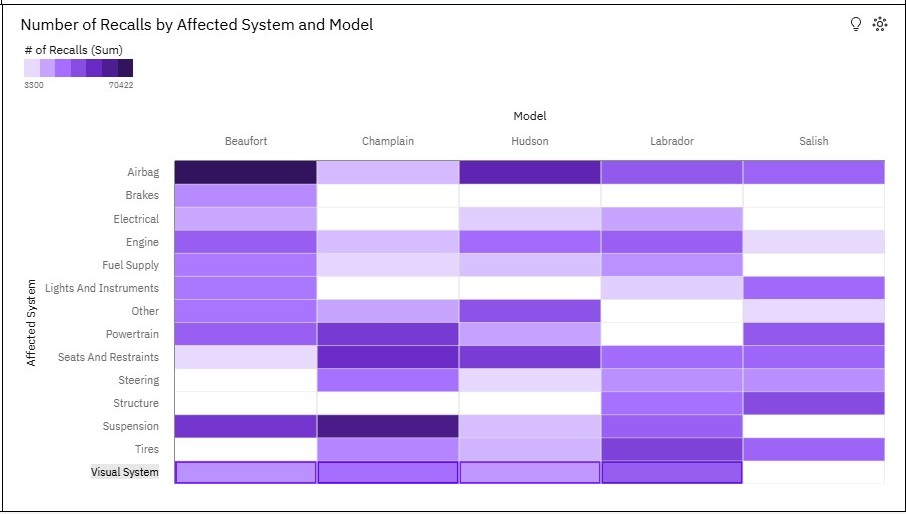Select the Airbag Hudson heatmap cell

pyautogui.click(x=530, y=172)
